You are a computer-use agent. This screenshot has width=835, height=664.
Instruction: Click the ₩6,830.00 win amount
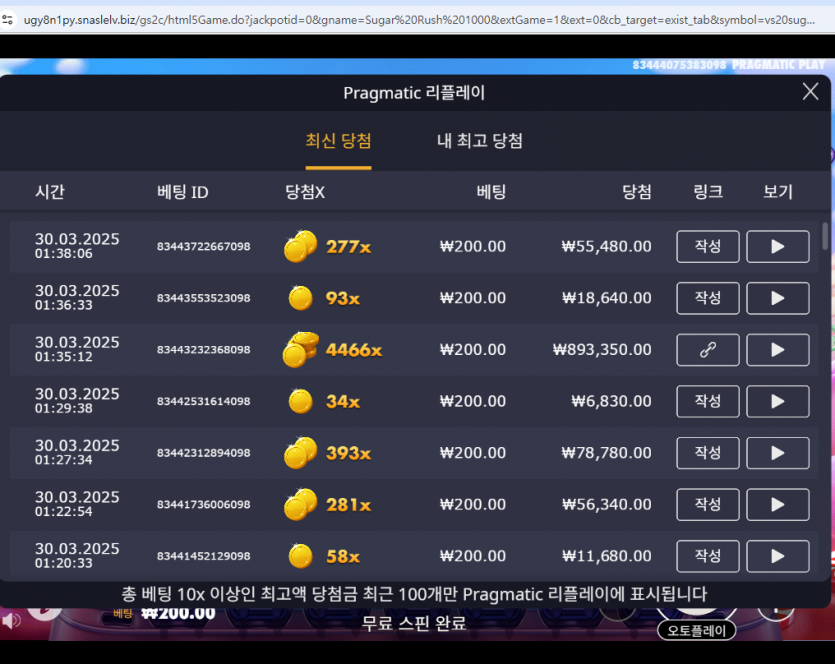coord(611,401)
